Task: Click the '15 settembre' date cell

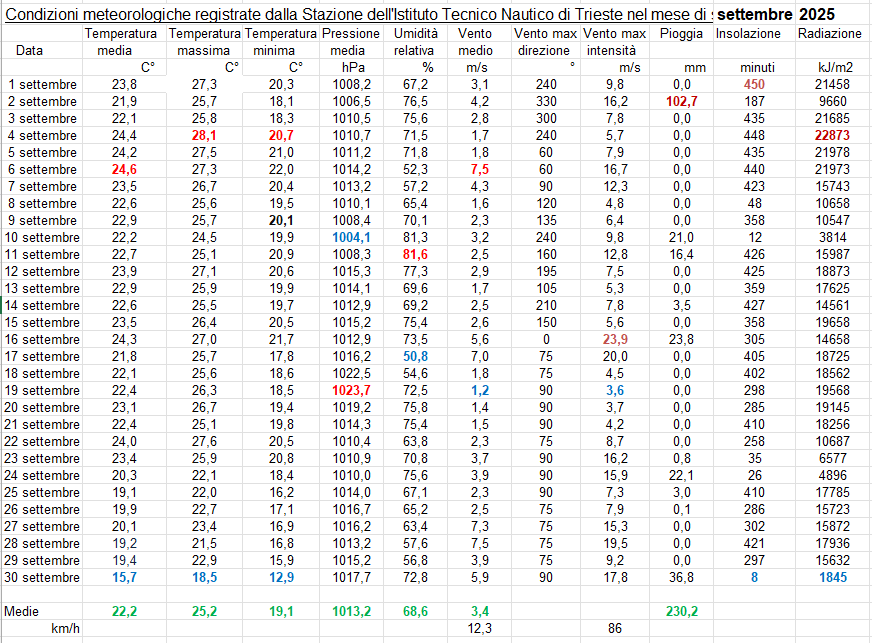Action: click(x=42, y=322)
